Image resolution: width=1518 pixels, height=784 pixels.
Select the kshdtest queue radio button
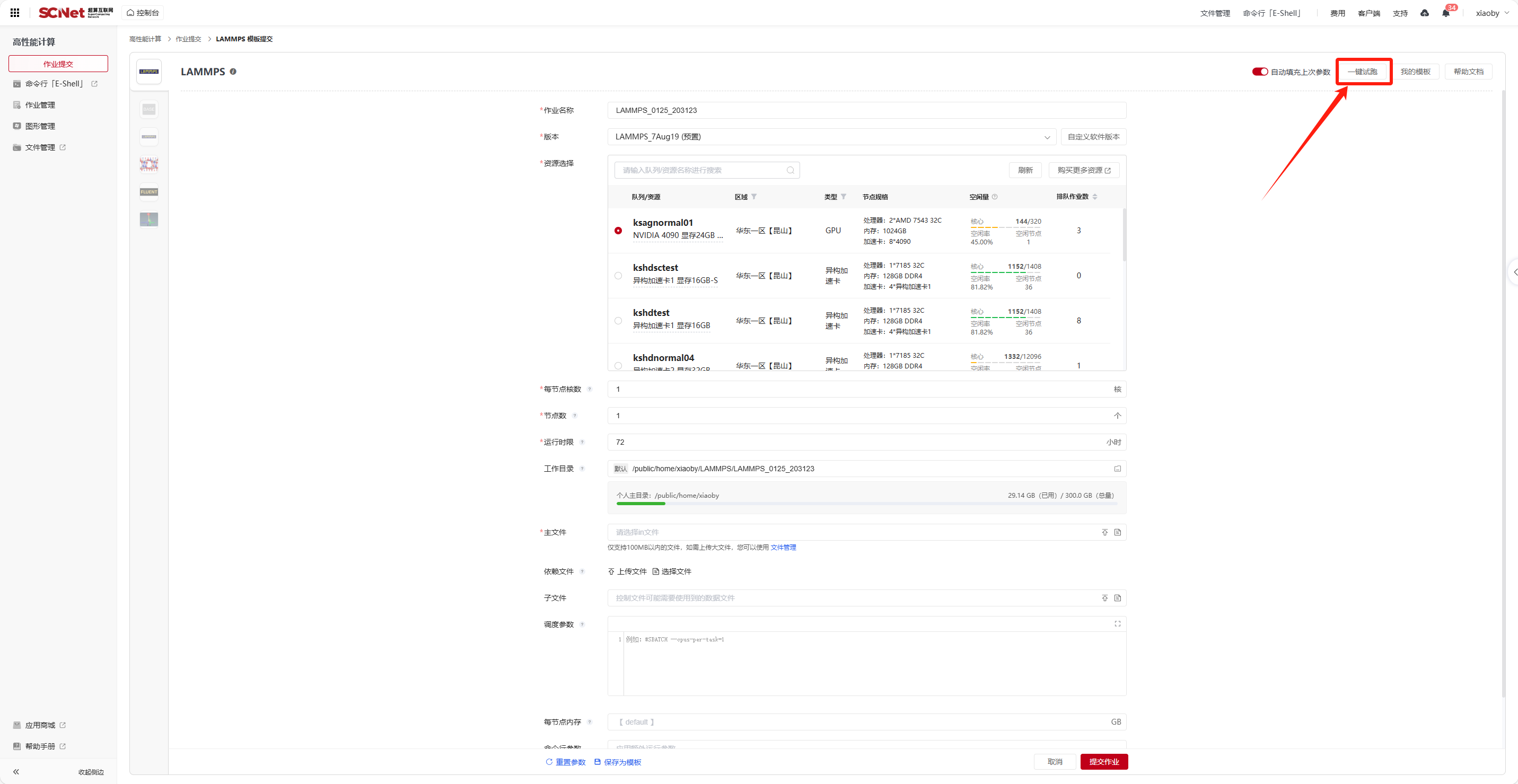coord(618,321)
